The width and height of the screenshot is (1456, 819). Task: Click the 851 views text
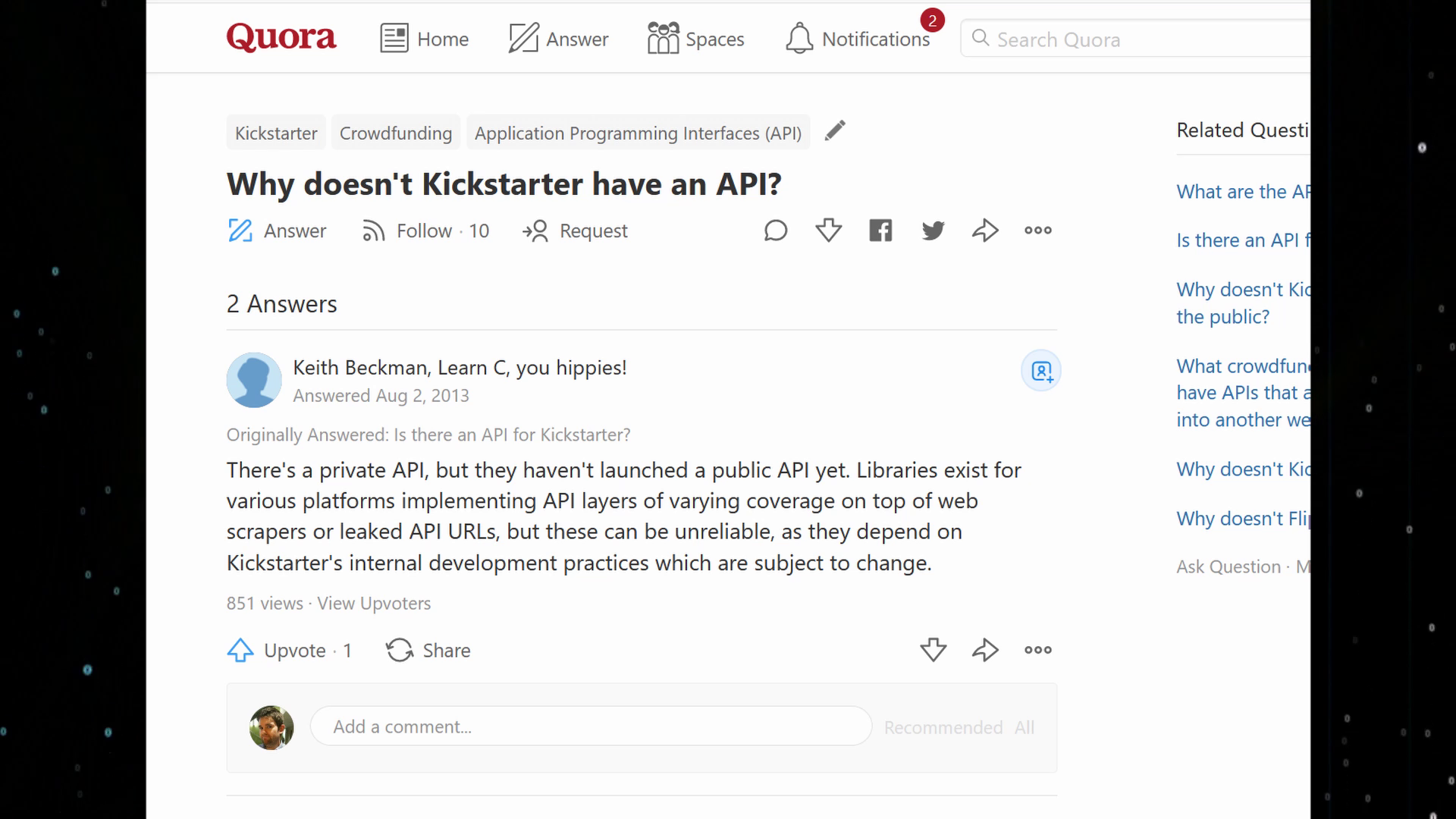(x=265, y=604)
